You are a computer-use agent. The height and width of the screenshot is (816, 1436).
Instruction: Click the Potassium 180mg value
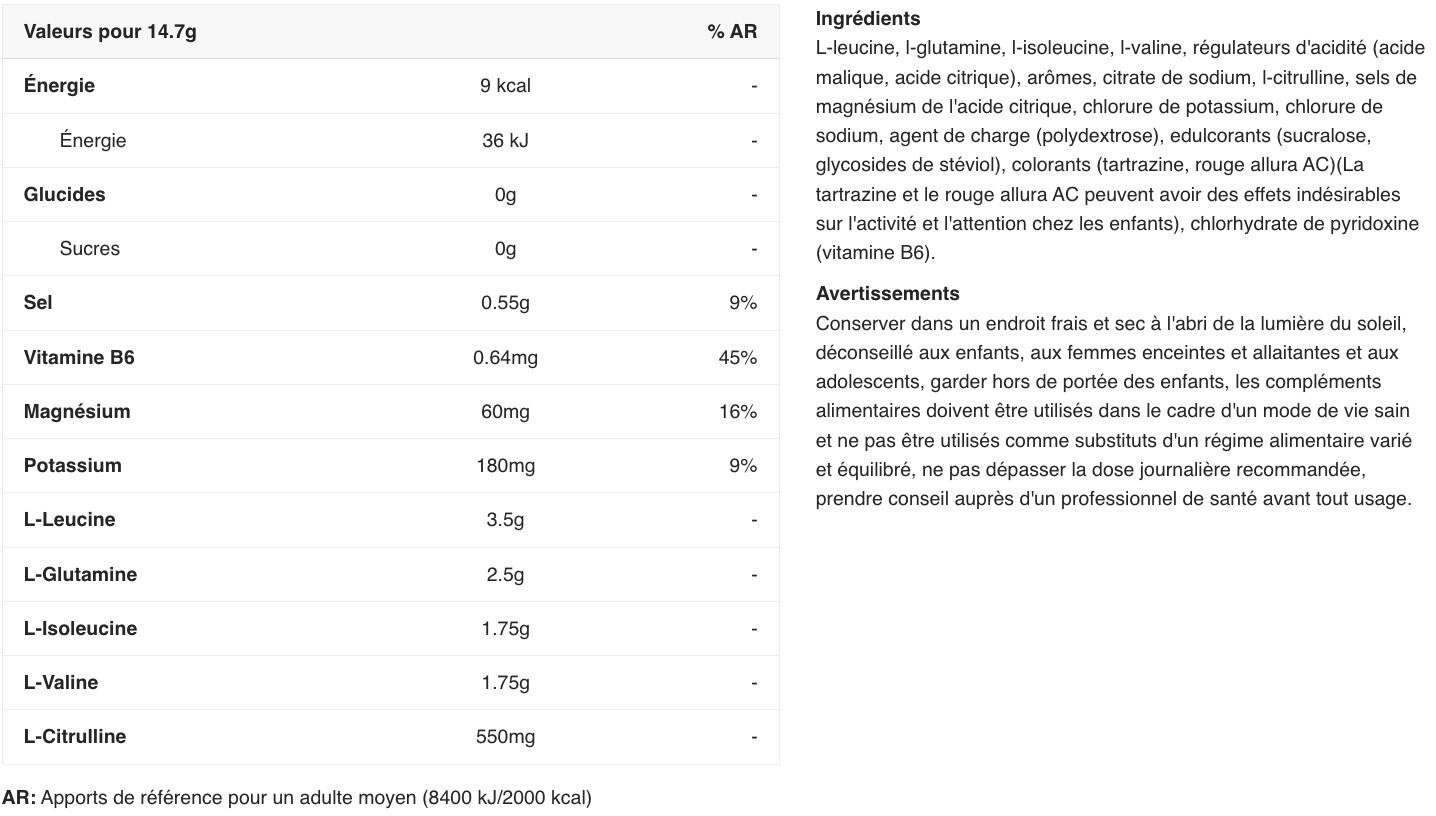pyautogui.click(x=505, y=466)
